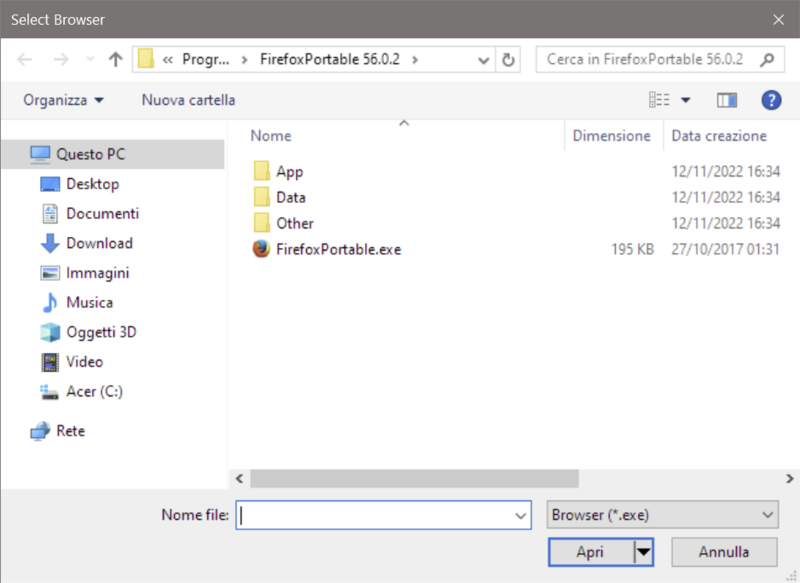Screen dimensions: 800x583
Task: Click the Firefox icon of FirefoxPortable.exe
Action: pyautogui.click(x=261, y=249)
